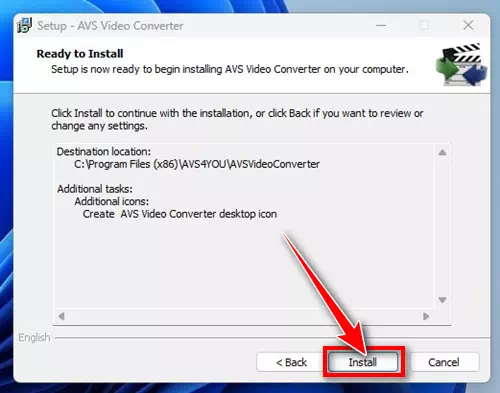500x393 pixels.
Task: Click the 'Additional tasks:' line
Action: (95, 189)
